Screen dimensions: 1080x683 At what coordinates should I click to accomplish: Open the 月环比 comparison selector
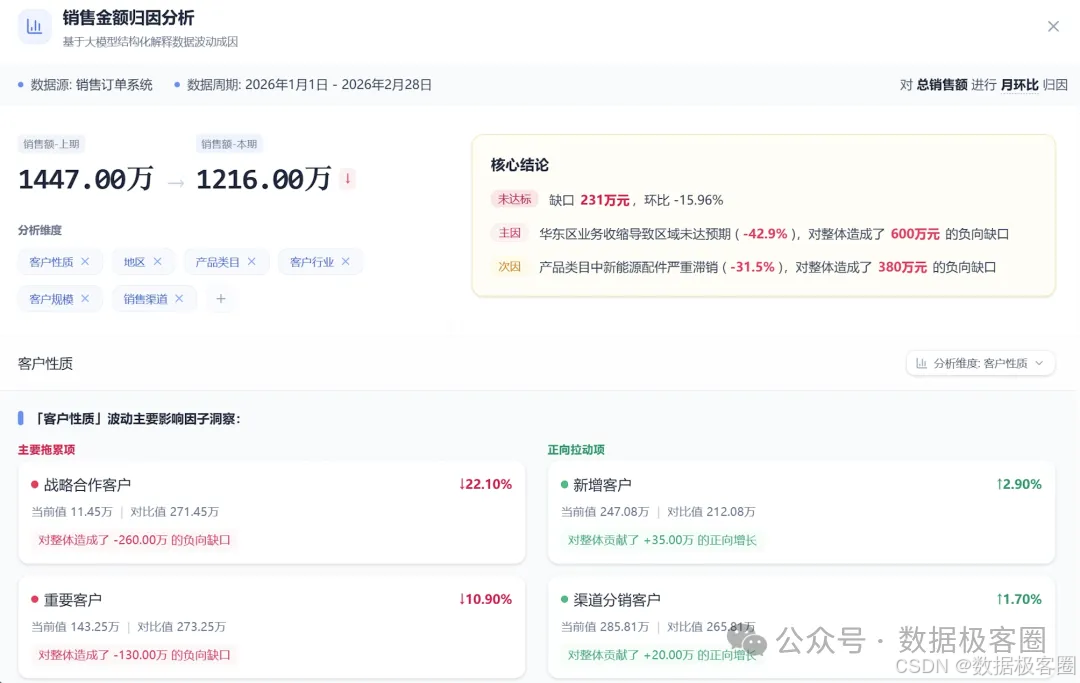[x=1019, y=85]
